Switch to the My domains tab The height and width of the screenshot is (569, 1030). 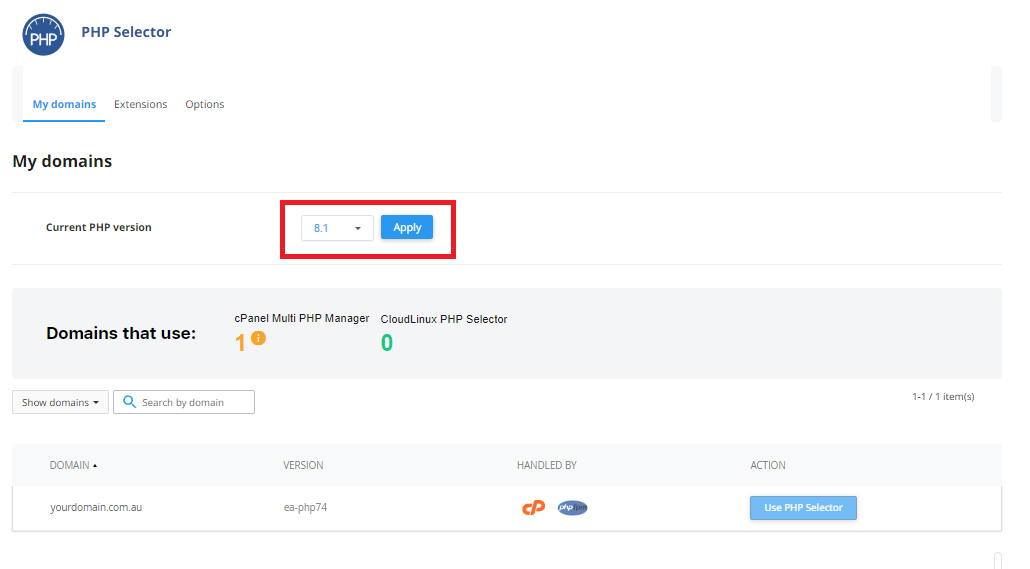[x=64, y=104]
